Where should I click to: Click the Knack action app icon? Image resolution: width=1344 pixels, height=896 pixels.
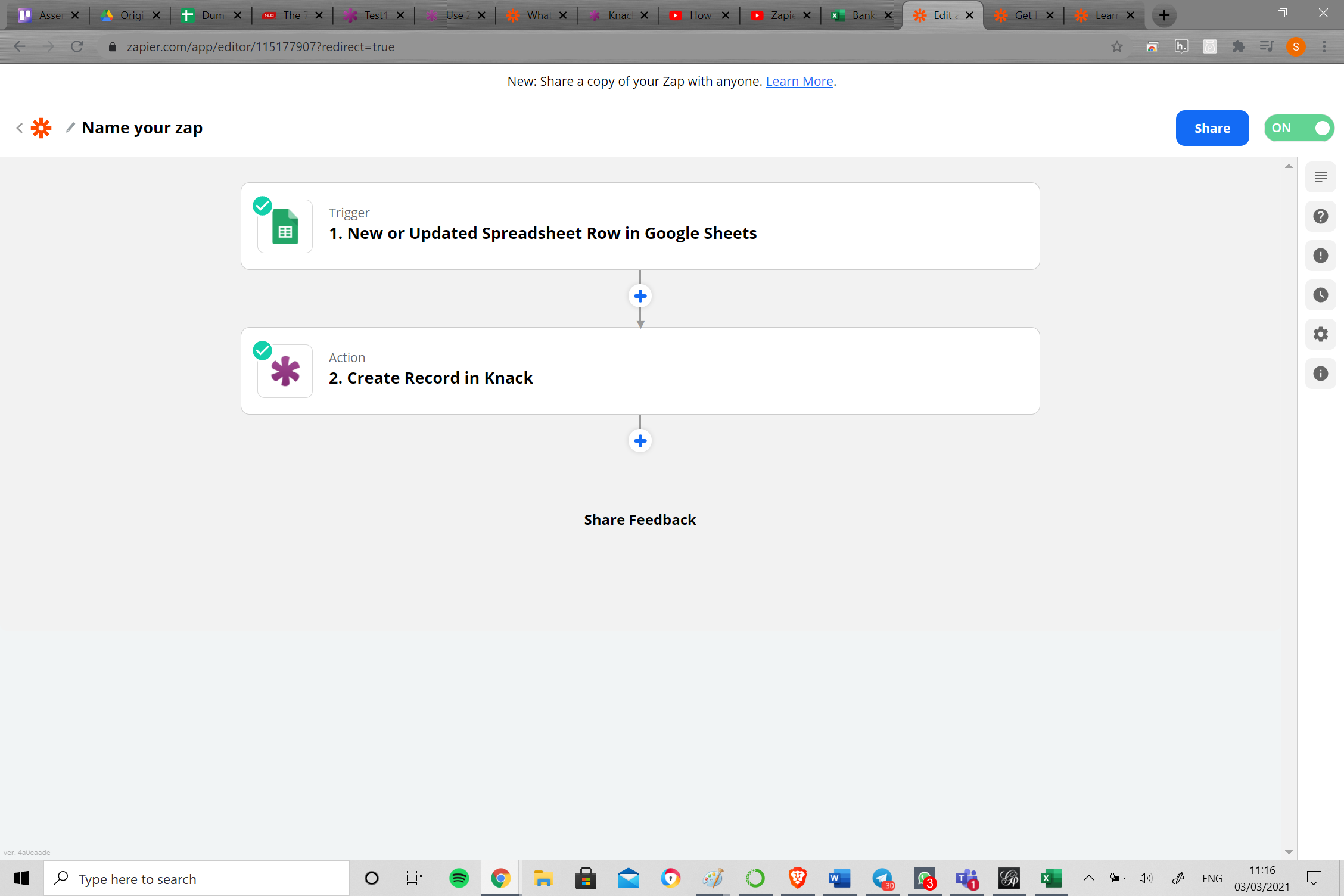pyautogui.click(x=285, y=371)
